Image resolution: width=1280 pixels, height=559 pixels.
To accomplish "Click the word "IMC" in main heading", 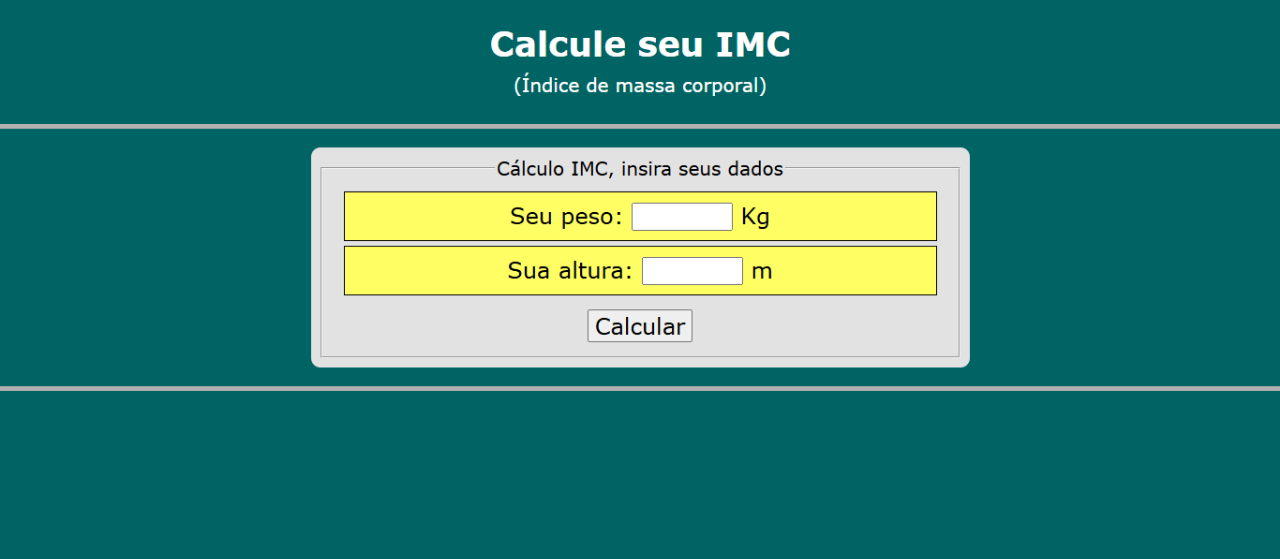I will (753, 45).
